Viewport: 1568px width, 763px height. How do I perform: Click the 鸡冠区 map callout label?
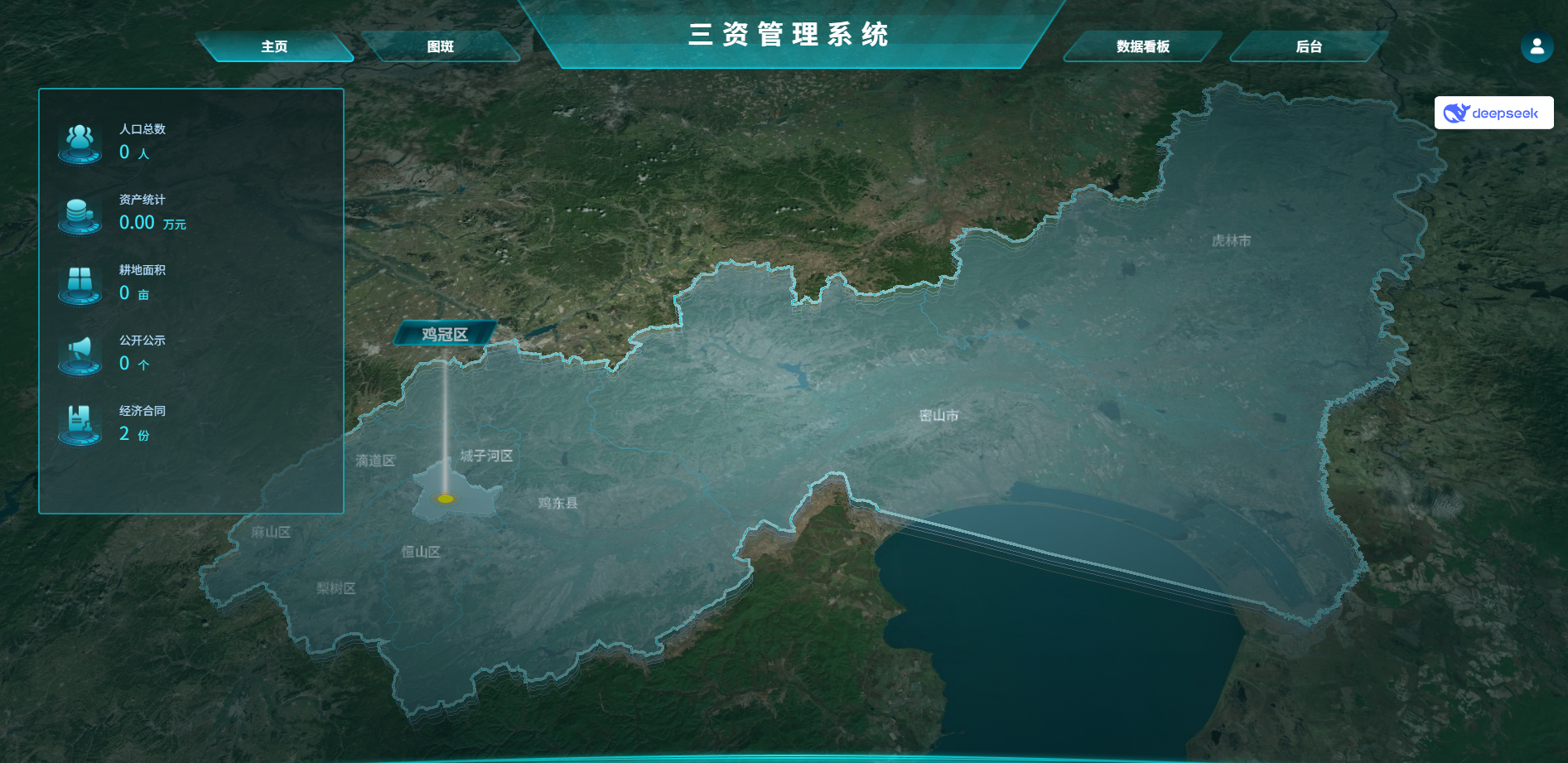coord(445,334)
